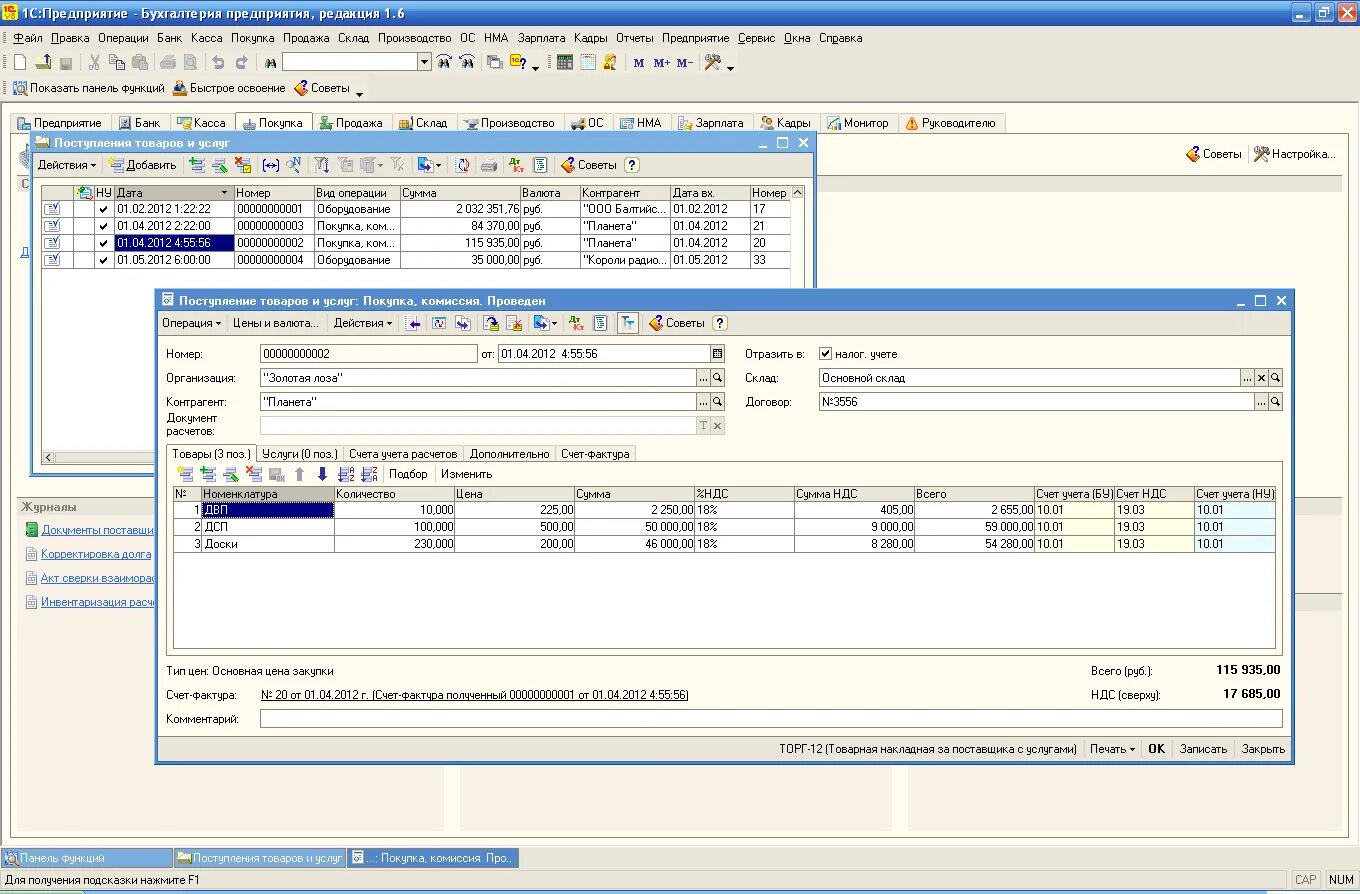
Task: Open the calendar icon in main toolbar
Action: 588,62
